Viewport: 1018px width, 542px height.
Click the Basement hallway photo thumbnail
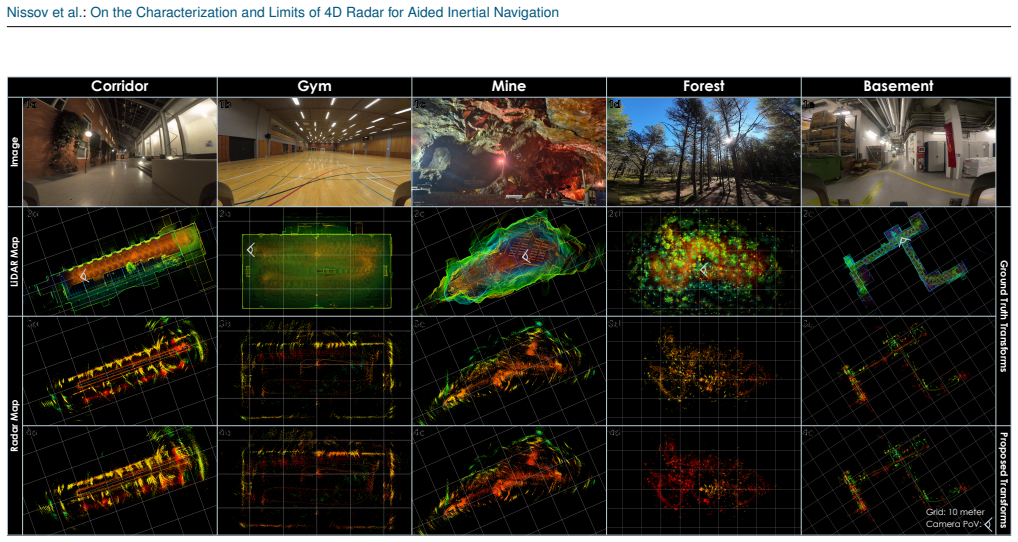pyautogui.click(x=899, y=152)
